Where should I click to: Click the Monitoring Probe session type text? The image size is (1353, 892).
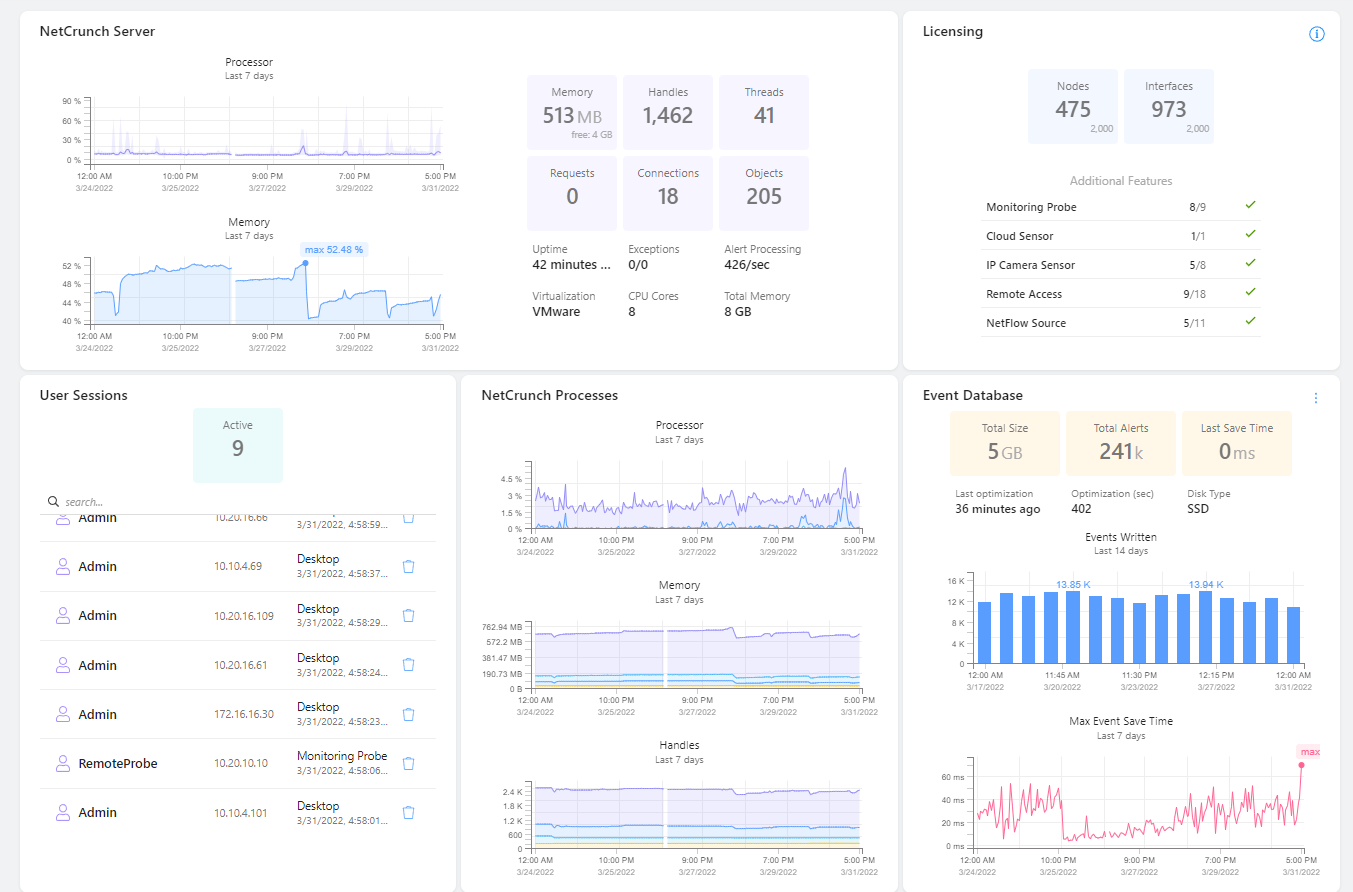[x=342, y=756]
